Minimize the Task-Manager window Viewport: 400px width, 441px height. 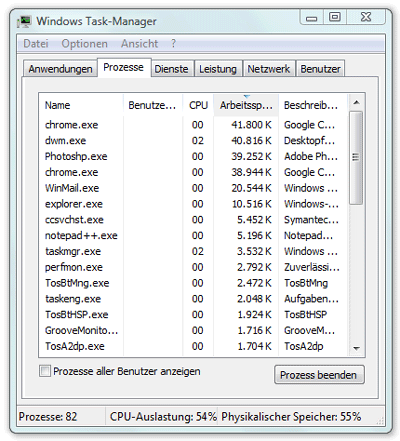[x=312, y=18]
